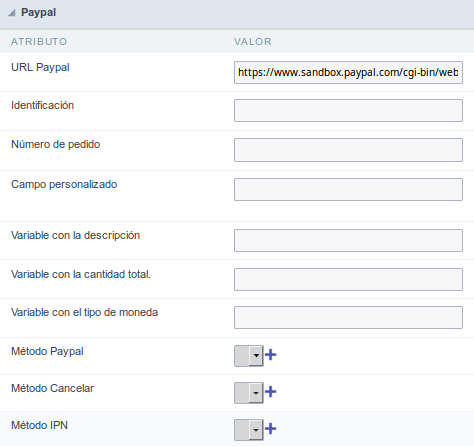The image size is (474, 446).
Task: Click the plus icon beside Método IPN
Action: click(x=271, y=429)
